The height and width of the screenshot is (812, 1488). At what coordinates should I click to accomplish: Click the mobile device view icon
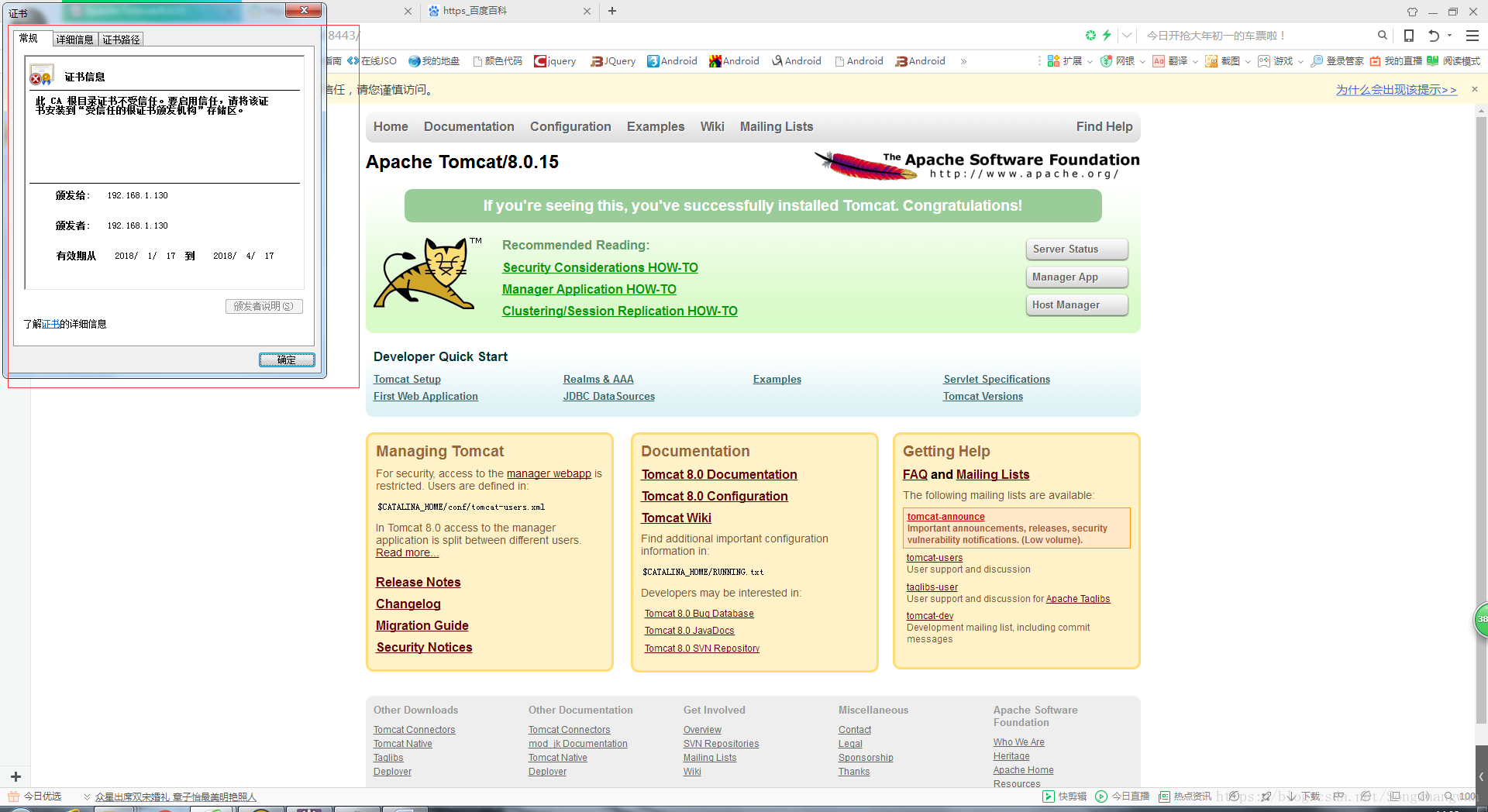(1409, 36)
